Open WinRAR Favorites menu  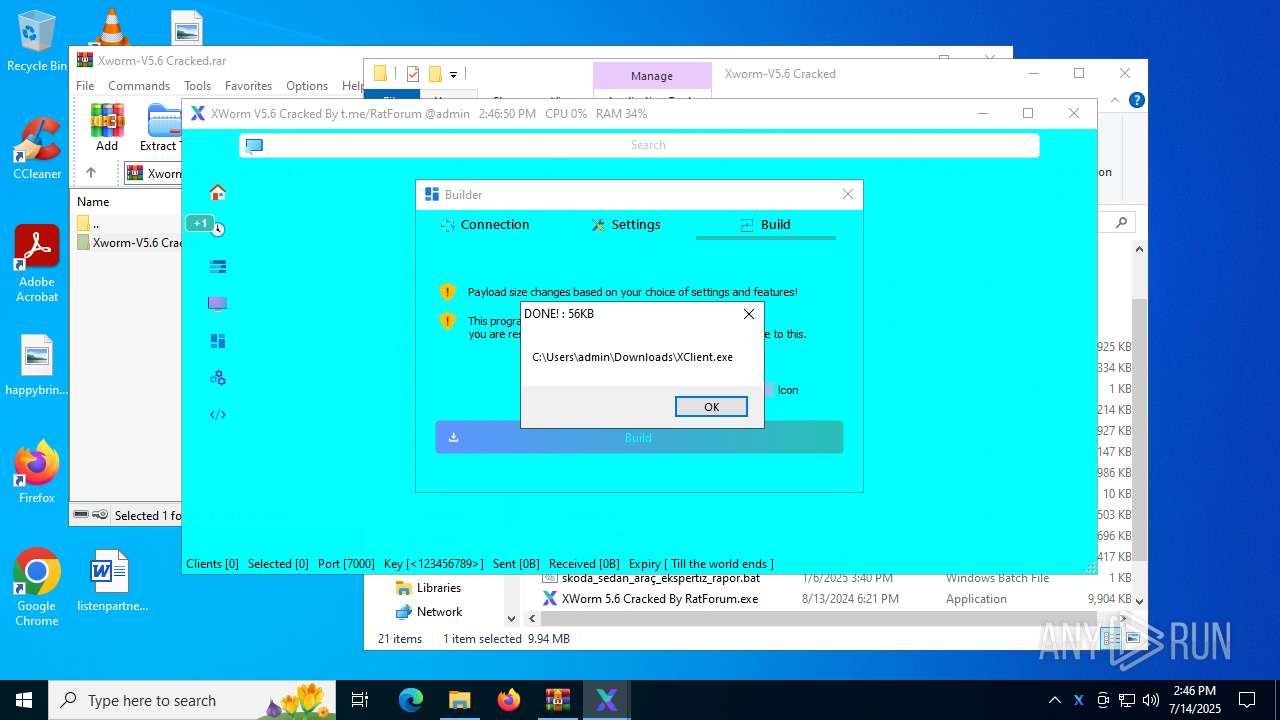coord(248,86)
